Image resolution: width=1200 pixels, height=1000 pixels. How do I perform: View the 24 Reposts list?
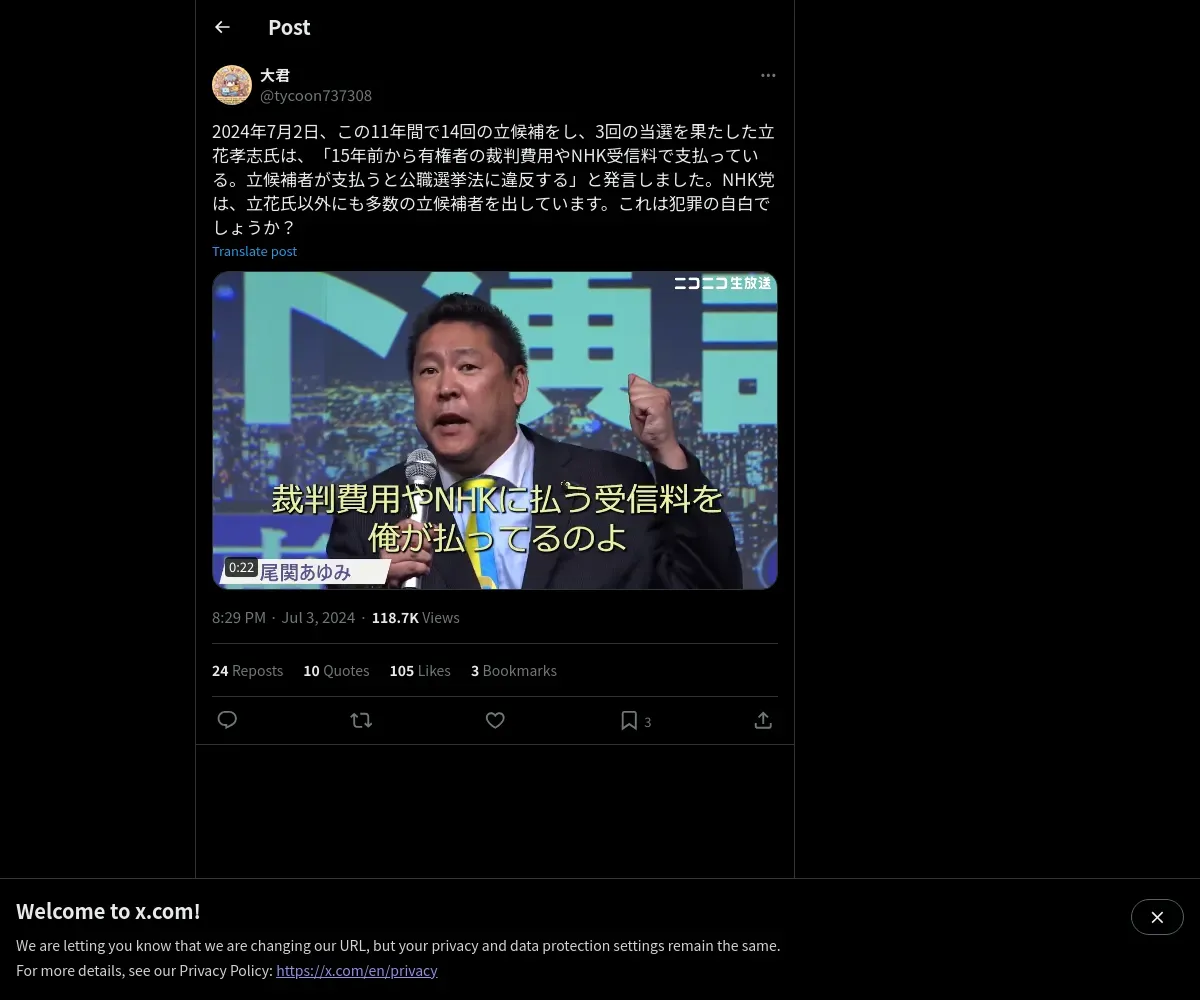tap(247, 671)
